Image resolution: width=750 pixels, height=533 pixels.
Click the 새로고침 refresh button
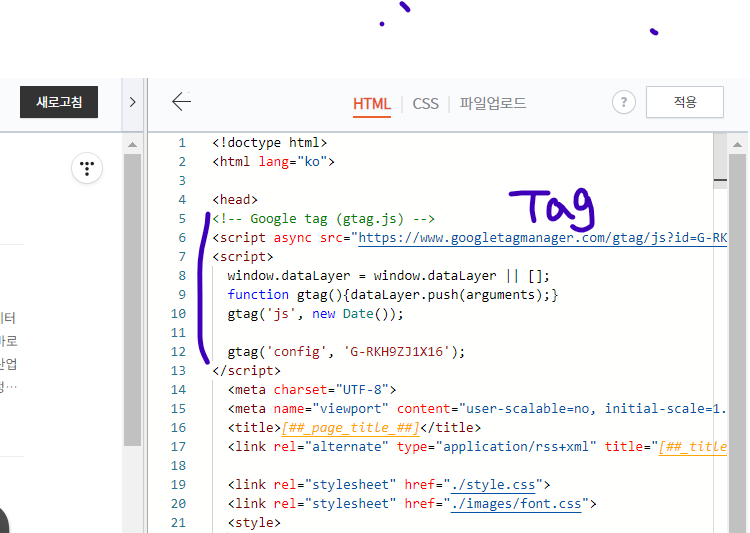click(x=59, y=102)
